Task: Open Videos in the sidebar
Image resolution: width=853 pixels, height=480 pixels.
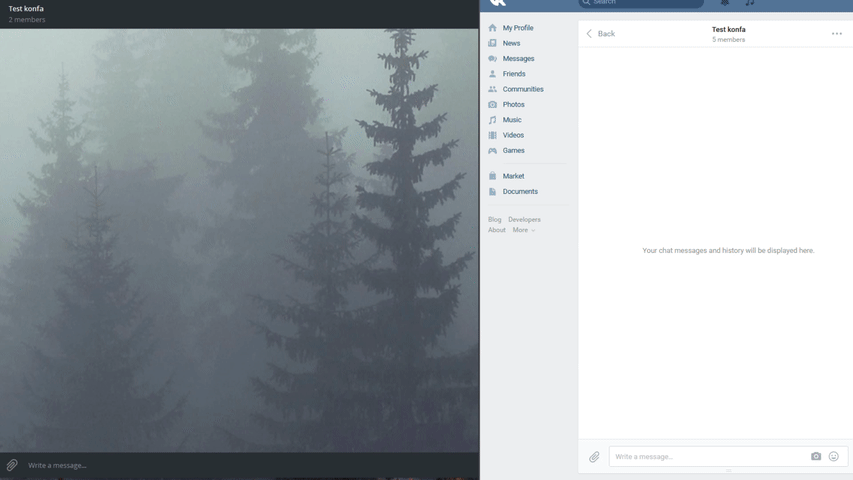Action: click(x=513, y=135)
